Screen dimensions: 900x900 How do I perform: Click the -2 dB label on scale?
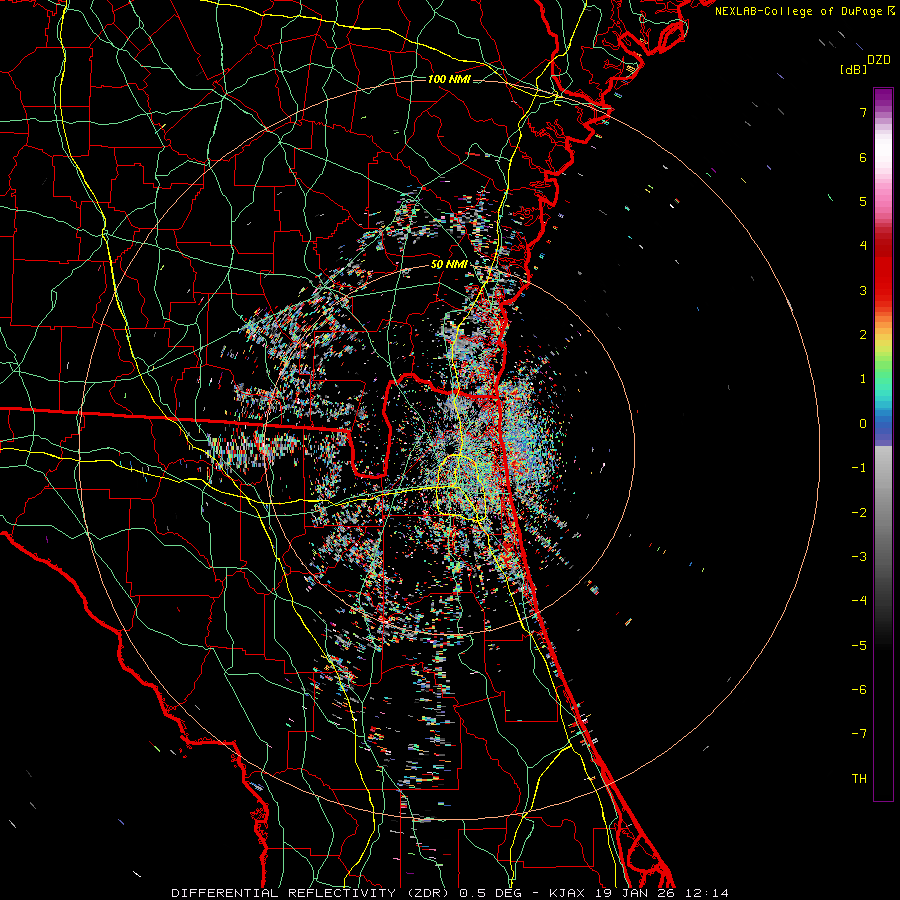click(x=859, y=513)
